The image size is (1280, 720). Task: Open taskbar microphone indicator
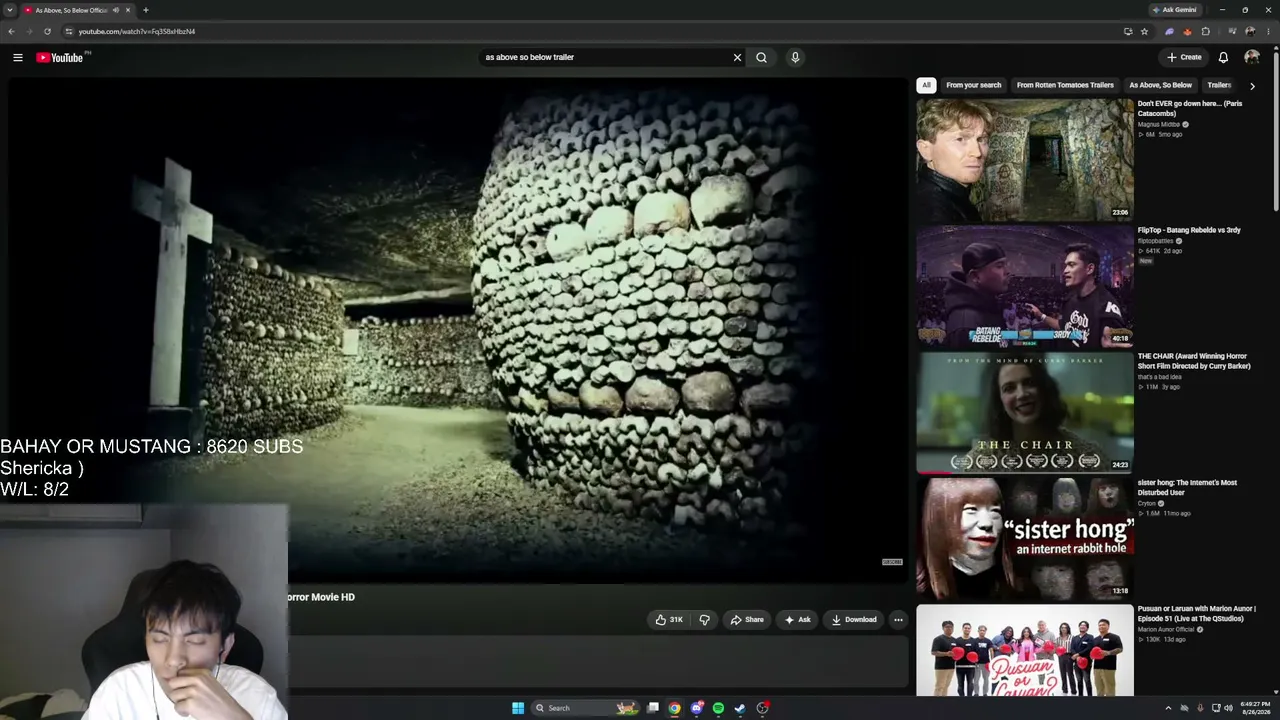click(1200, 708)
